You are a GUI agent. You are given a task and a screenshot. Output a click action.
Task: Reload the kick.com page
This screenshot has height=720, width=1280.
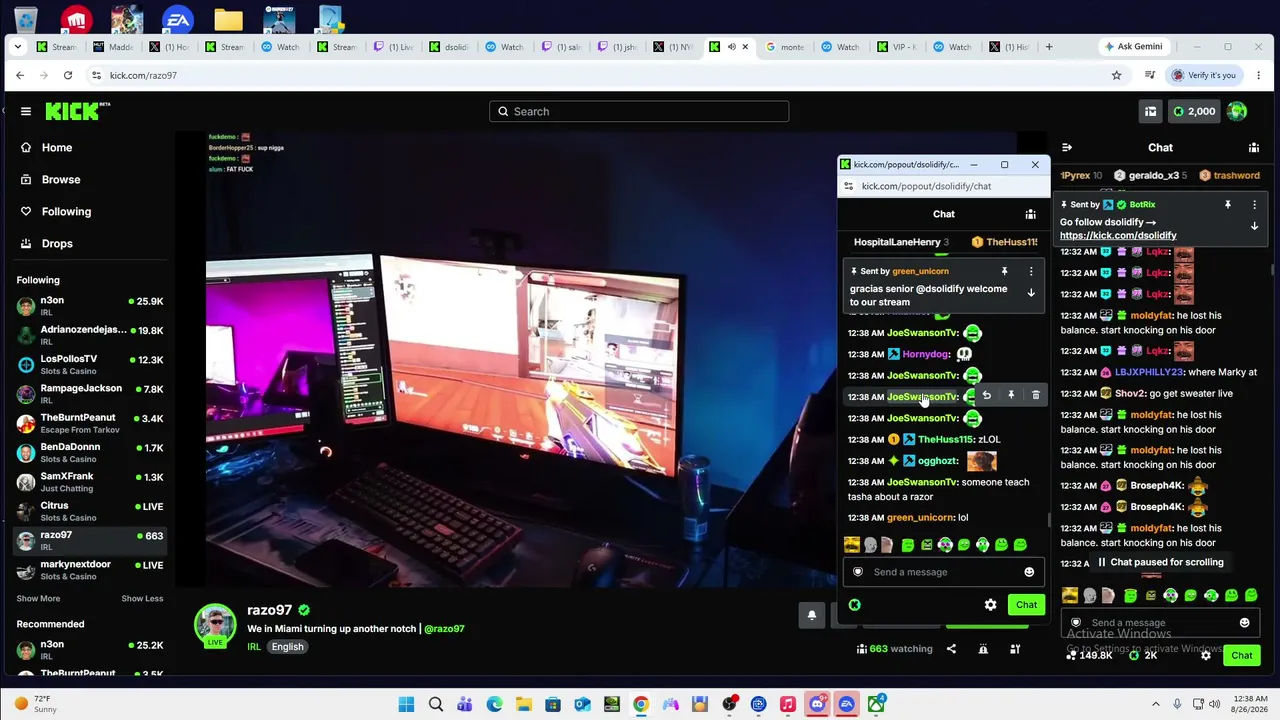click(x=68, y=75)
